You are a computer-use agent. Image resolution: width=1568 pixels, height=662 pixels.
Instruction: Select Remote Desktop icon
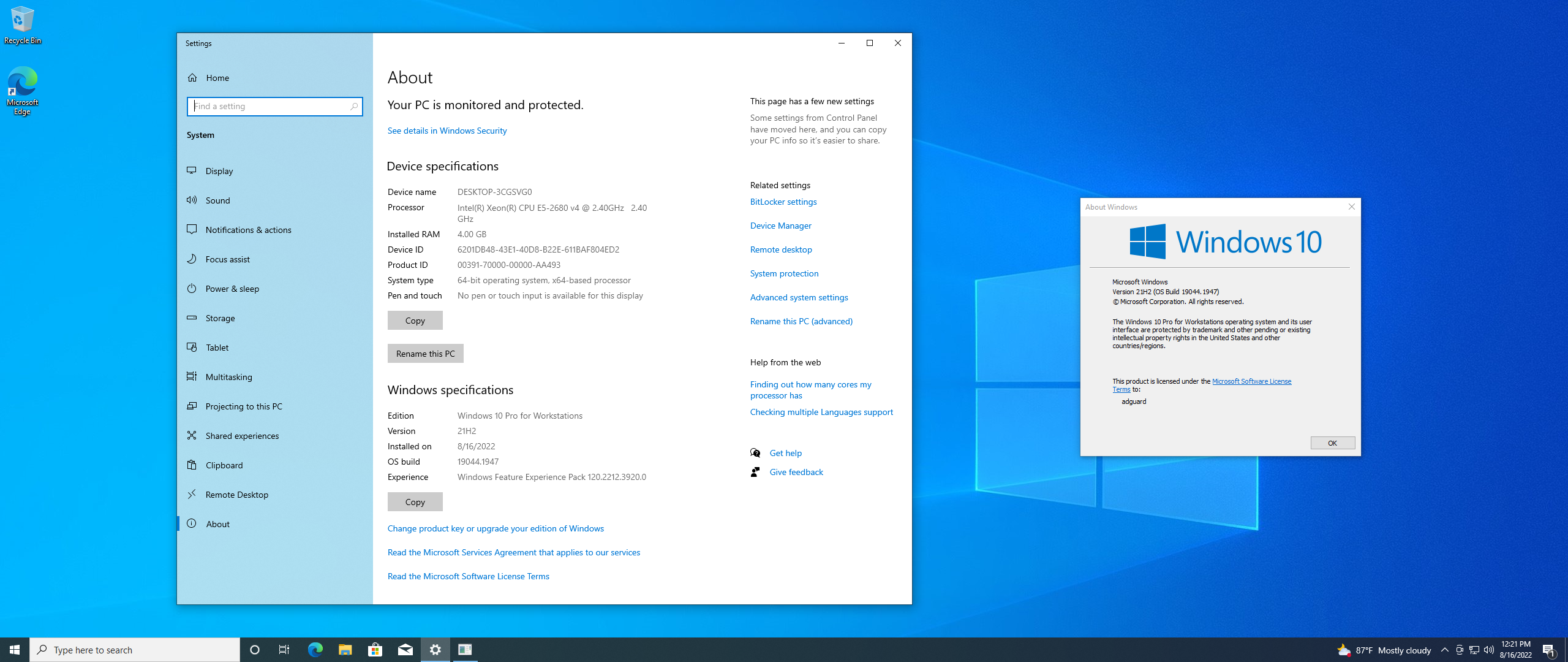[192, 494]
